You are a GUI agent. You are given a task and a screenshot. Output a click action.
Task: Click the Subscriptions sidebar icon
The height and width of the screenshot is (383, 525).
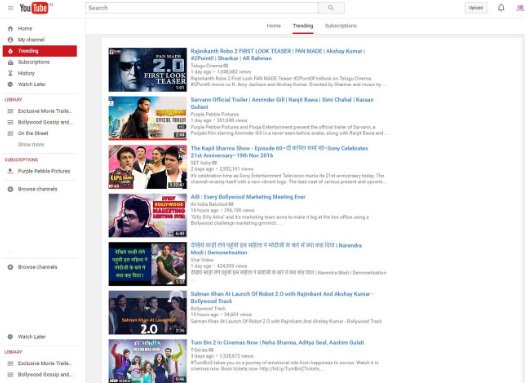10,62
